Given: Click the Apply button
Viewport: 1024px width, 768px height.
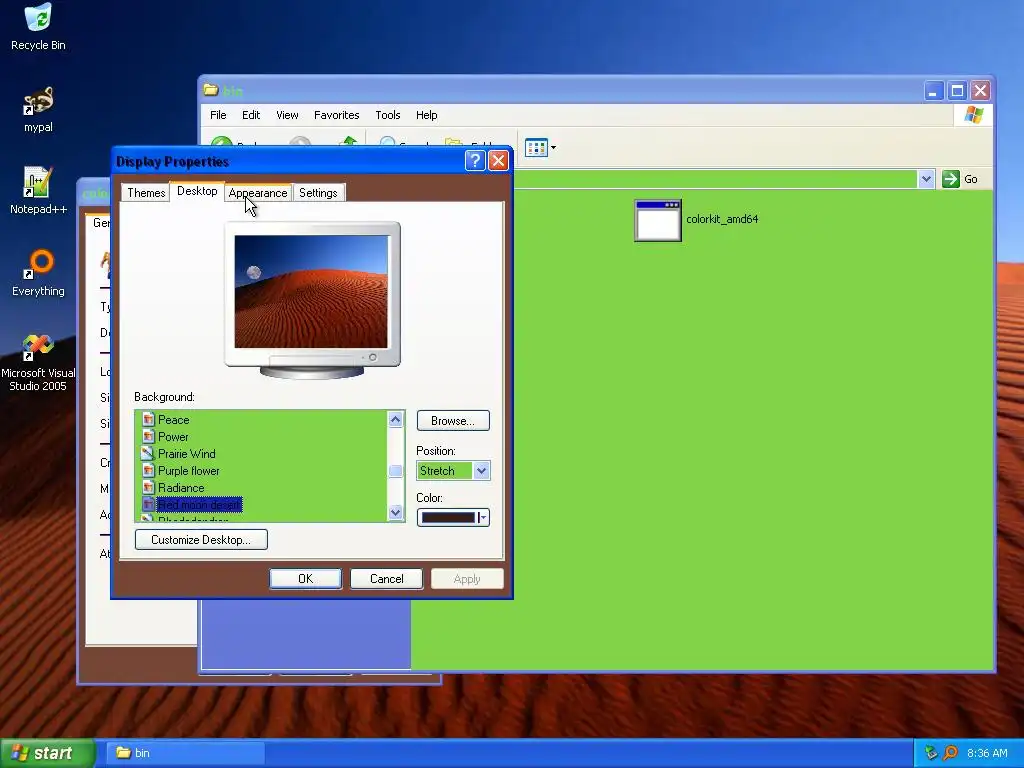Looking at the screenshot, I should point(467,579).
